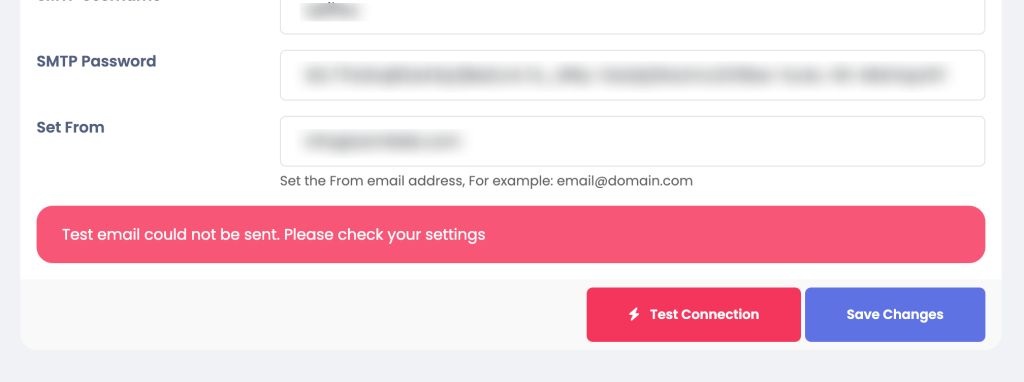
Task: Test the SMTP connection
Action: point(694,315)
